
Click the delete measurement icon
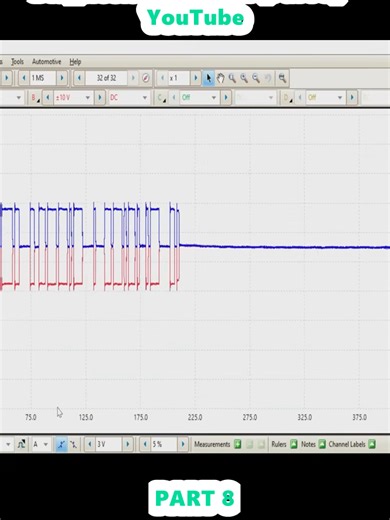click(262, 444)
